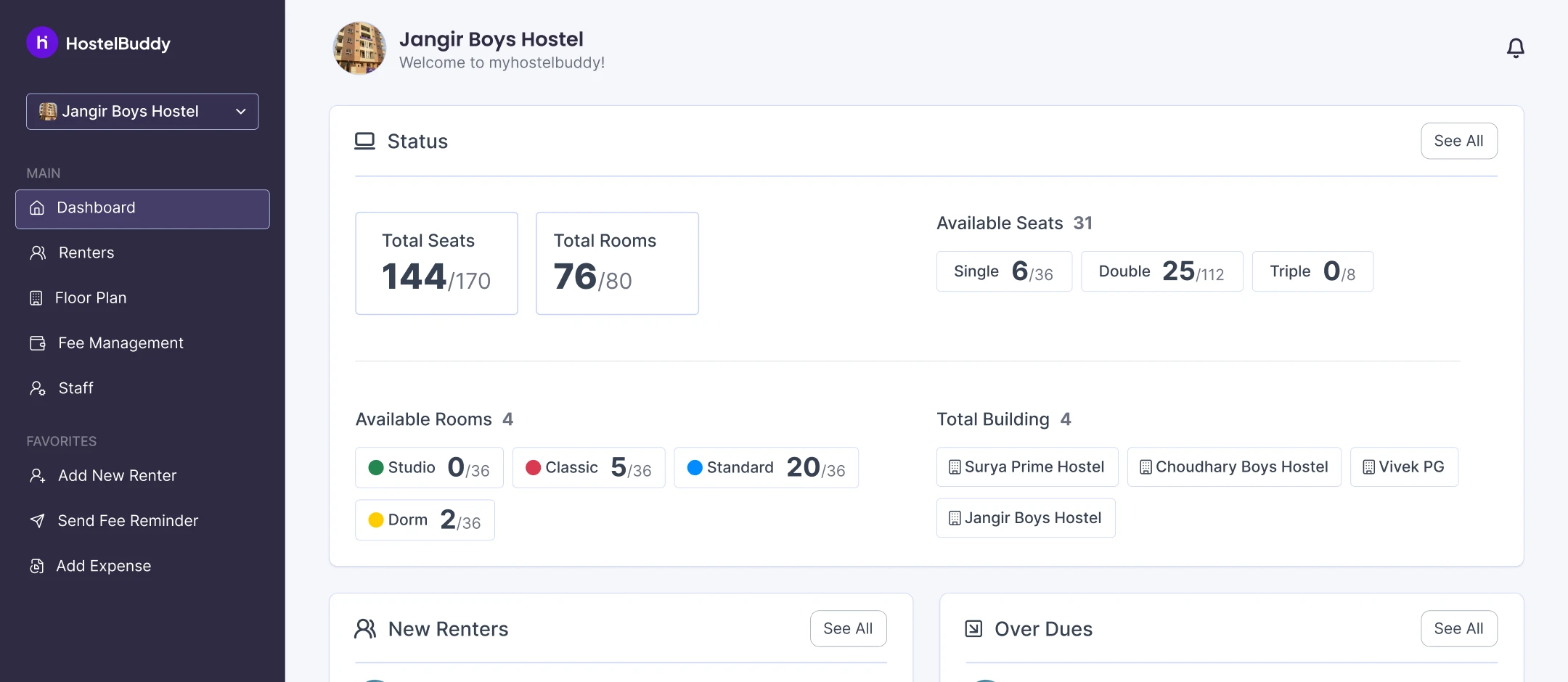
Task: Click the Fee Management wallet icon
Action: click(x=38, y=343)
